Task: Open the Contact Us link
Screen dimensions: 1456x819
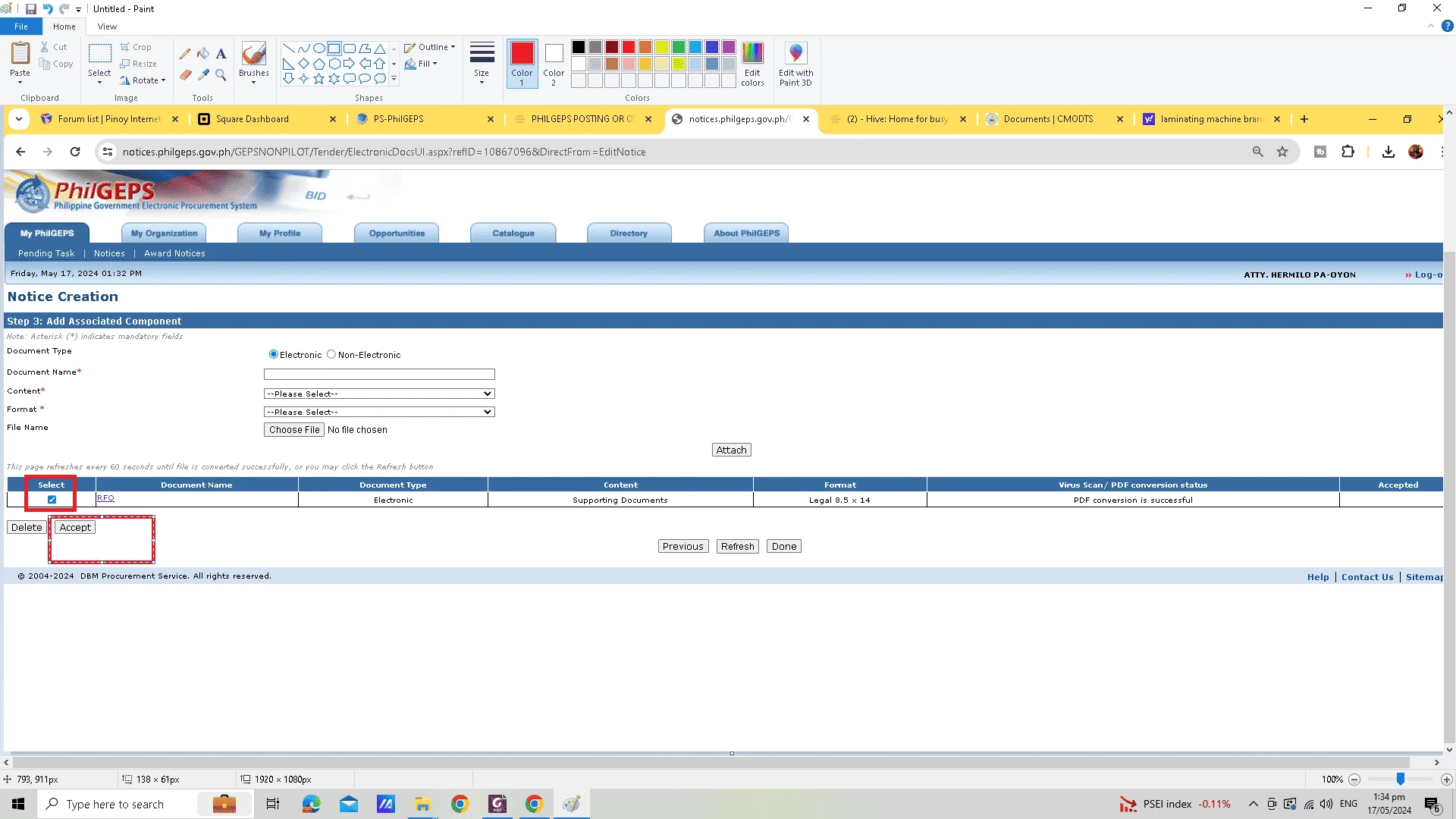Action: click(1367, 577)
